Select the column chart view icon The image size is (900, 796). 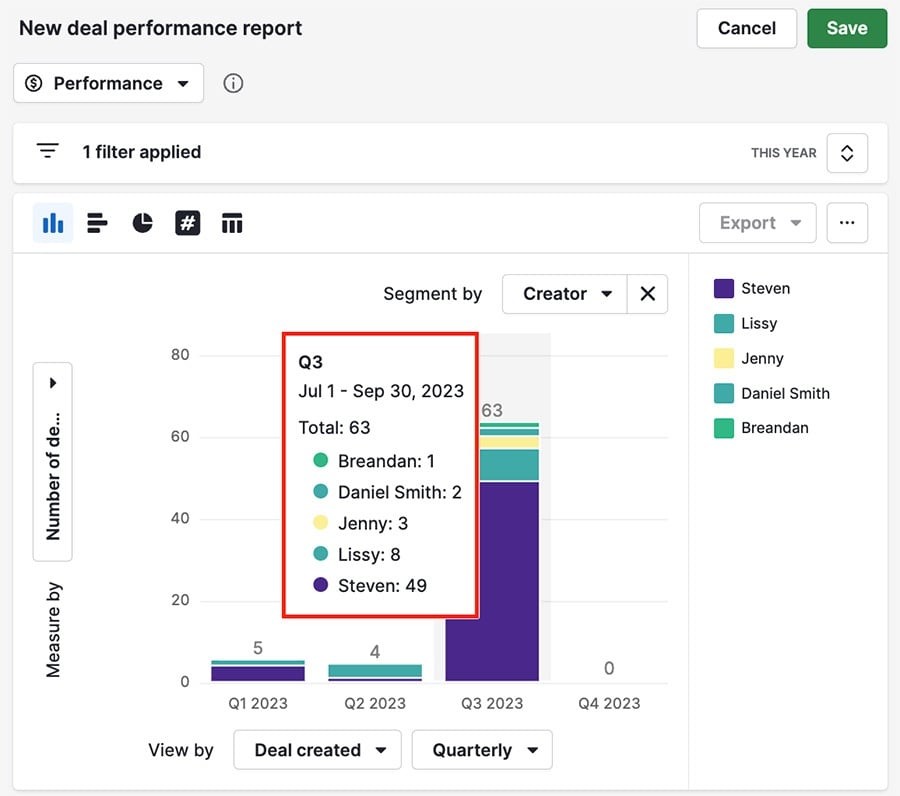52,222
